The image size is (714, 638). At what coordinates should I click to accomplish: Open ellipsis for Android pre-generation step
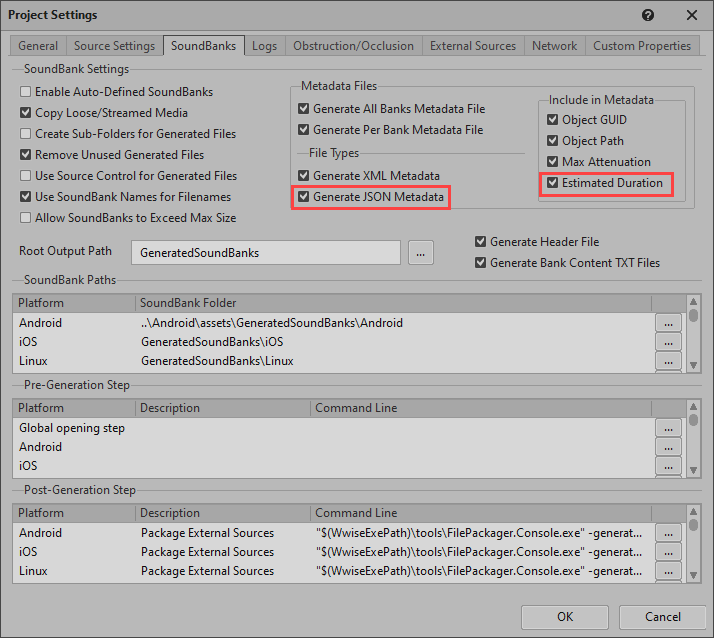coord(669,447)
